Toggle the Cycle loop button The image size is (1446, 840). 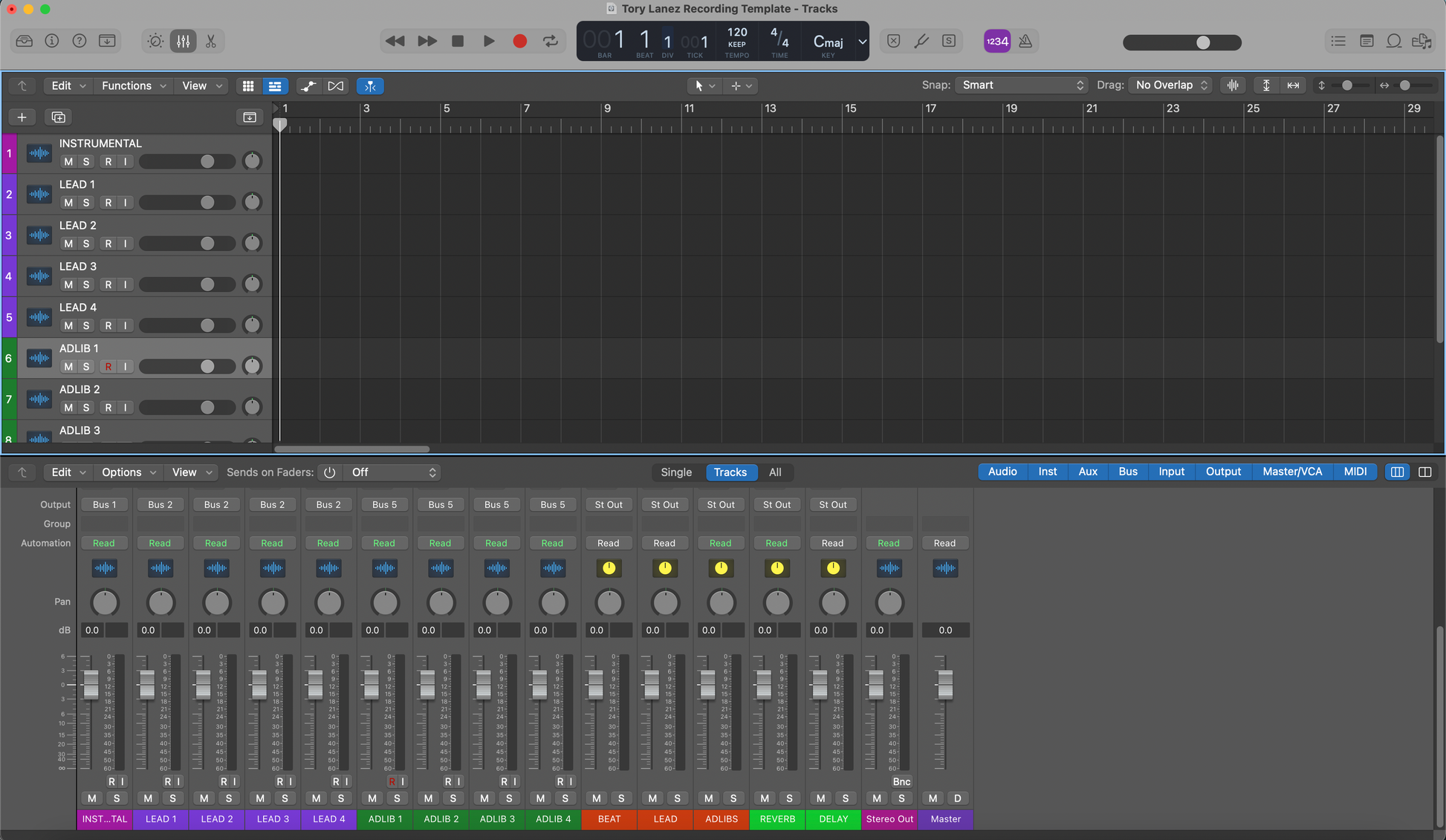point(551,41)
